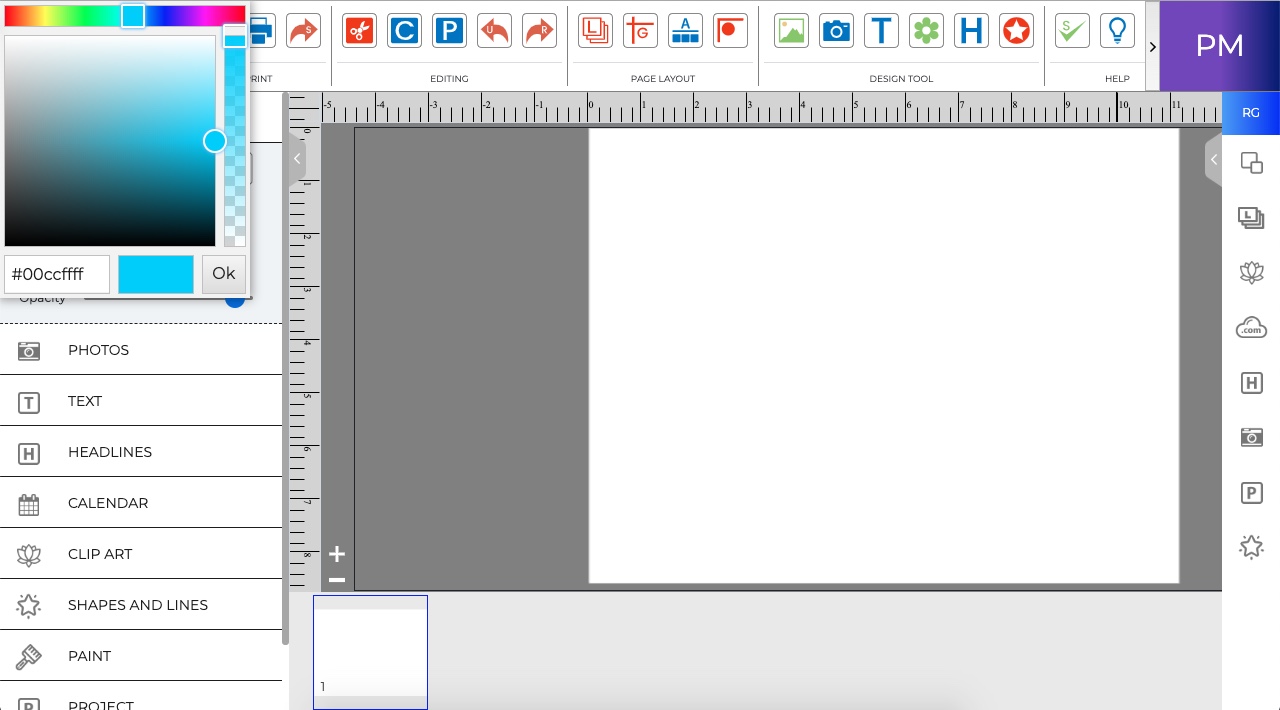
Task: Confirm color choice with the Ok button
Action: [223, 273]
